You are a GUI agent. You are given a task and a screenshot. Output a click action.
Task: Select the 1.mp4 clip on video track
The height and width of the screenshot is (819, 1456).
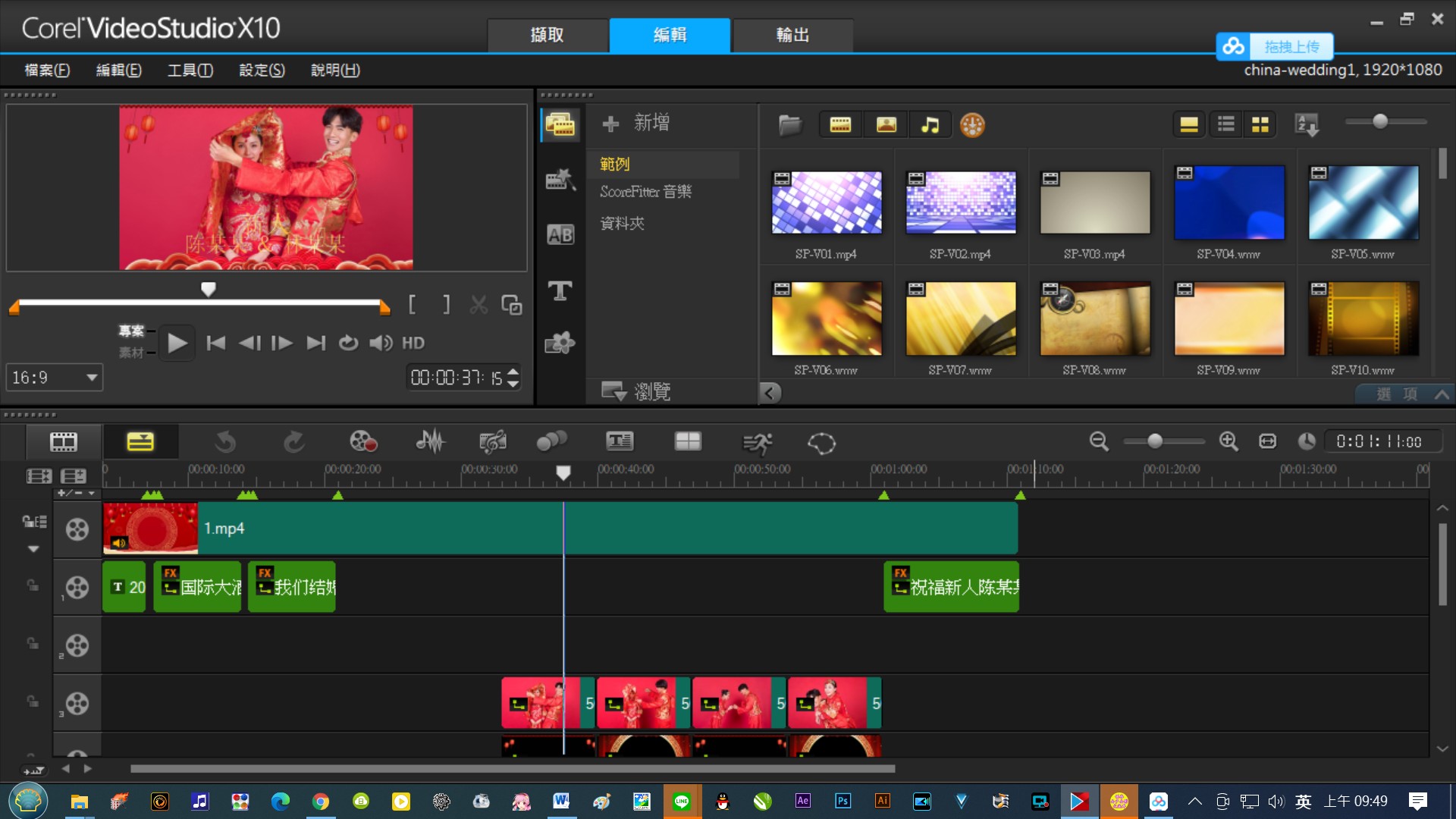click(x=560, y=529)
